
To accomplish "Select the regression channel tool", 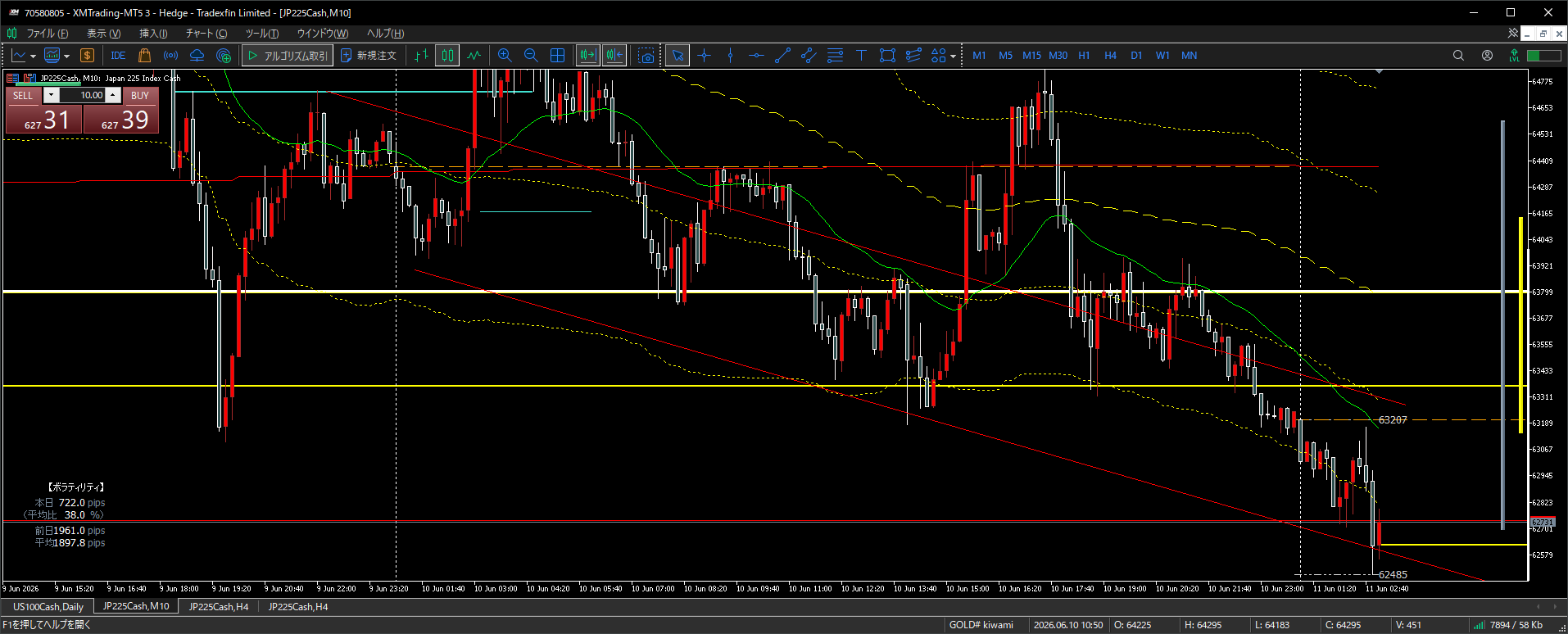I will tap(913, 56).
